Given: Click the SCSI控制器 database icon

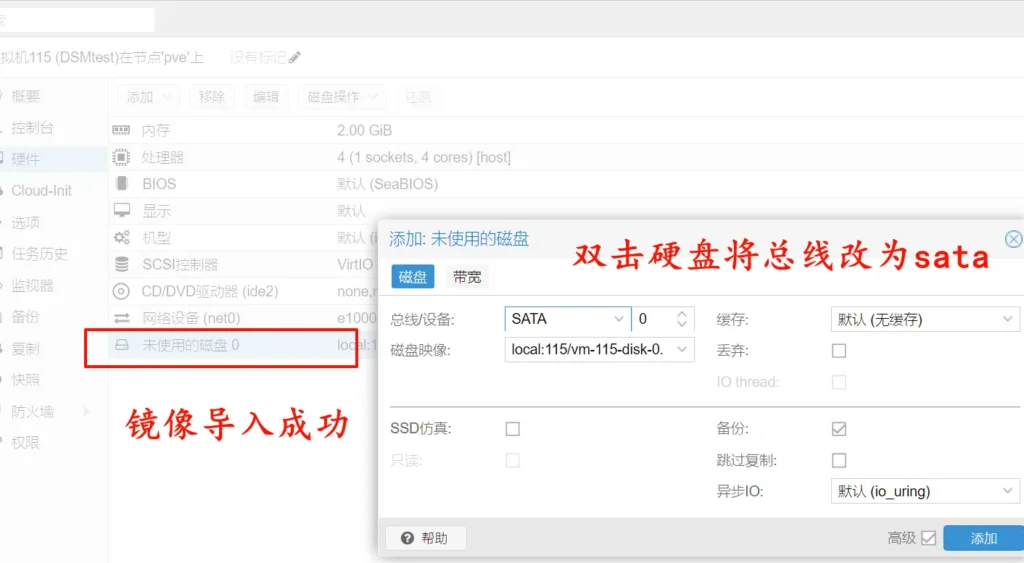Looking at the screenshot, I should coord(121,265).
